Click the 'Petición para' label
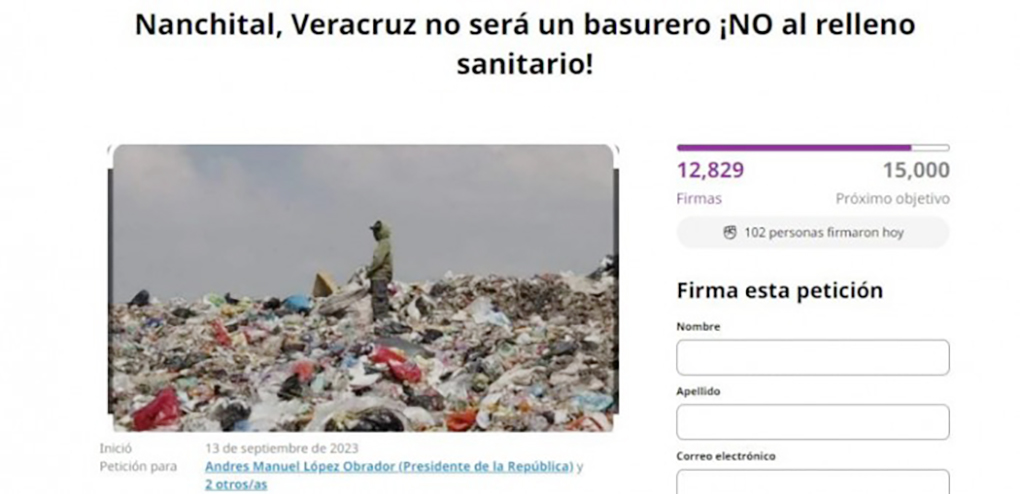The image size is (1020, 494). pyautogui.click(x=138, y=467)
